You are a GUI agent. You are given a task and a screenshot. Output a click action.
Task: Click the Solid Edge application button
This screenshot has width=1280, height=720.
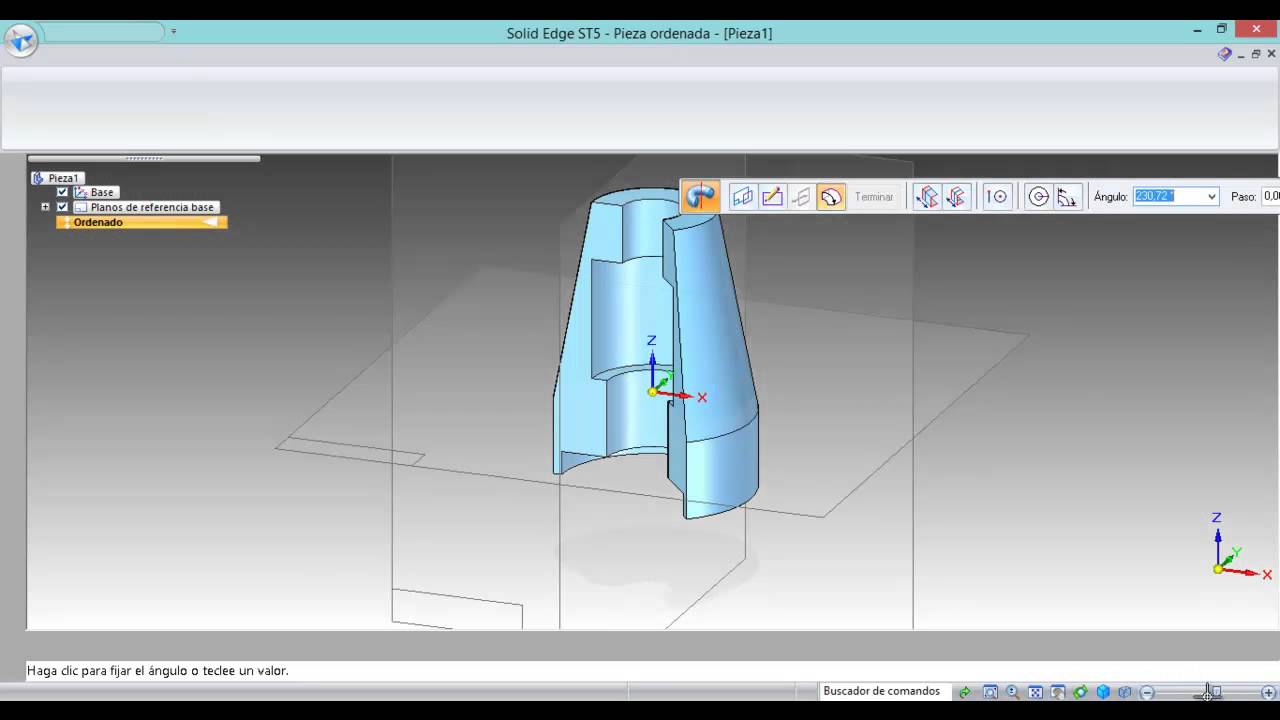point(21,40)
